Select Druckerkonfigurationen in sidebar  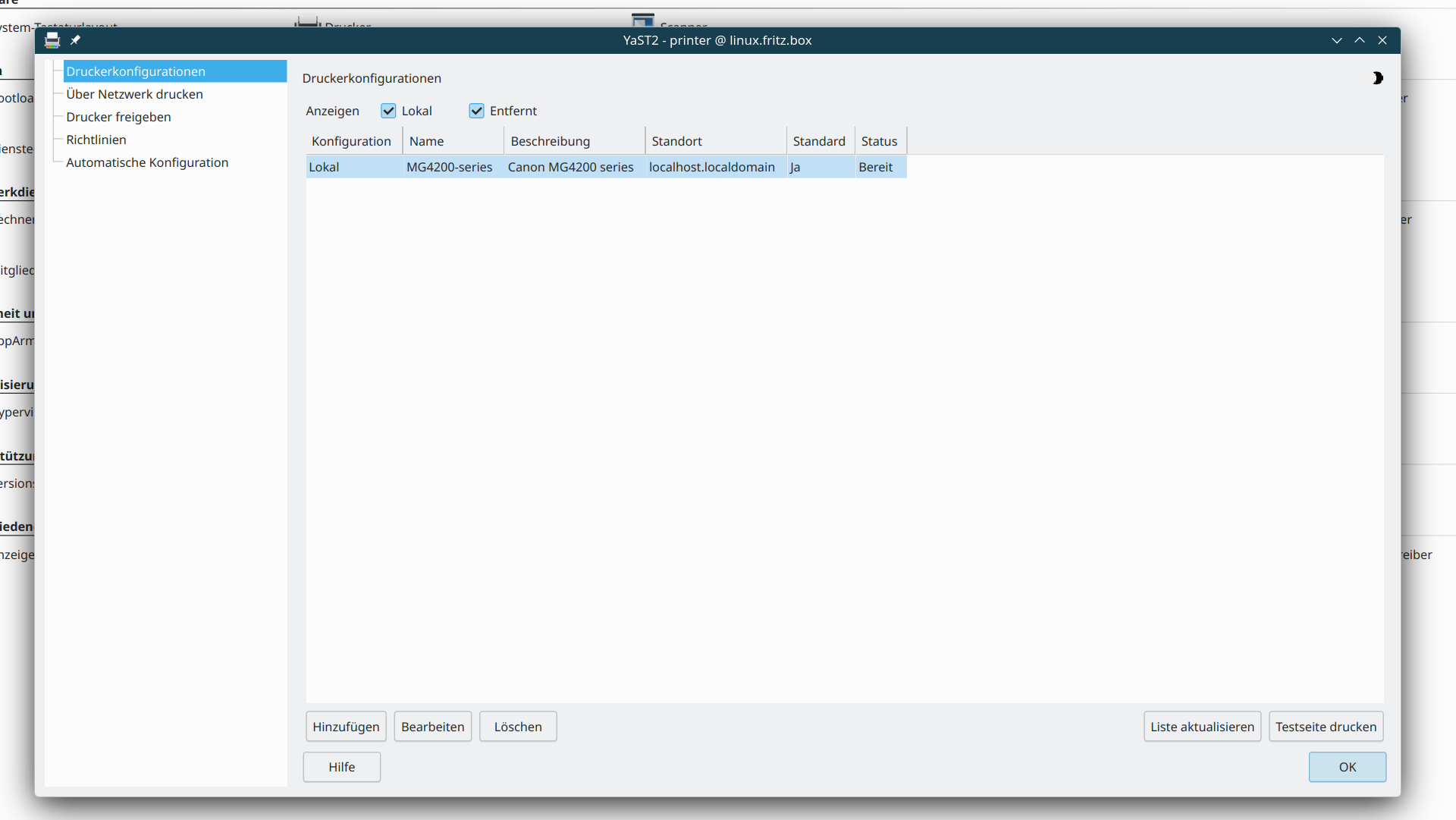coord(136,71)
